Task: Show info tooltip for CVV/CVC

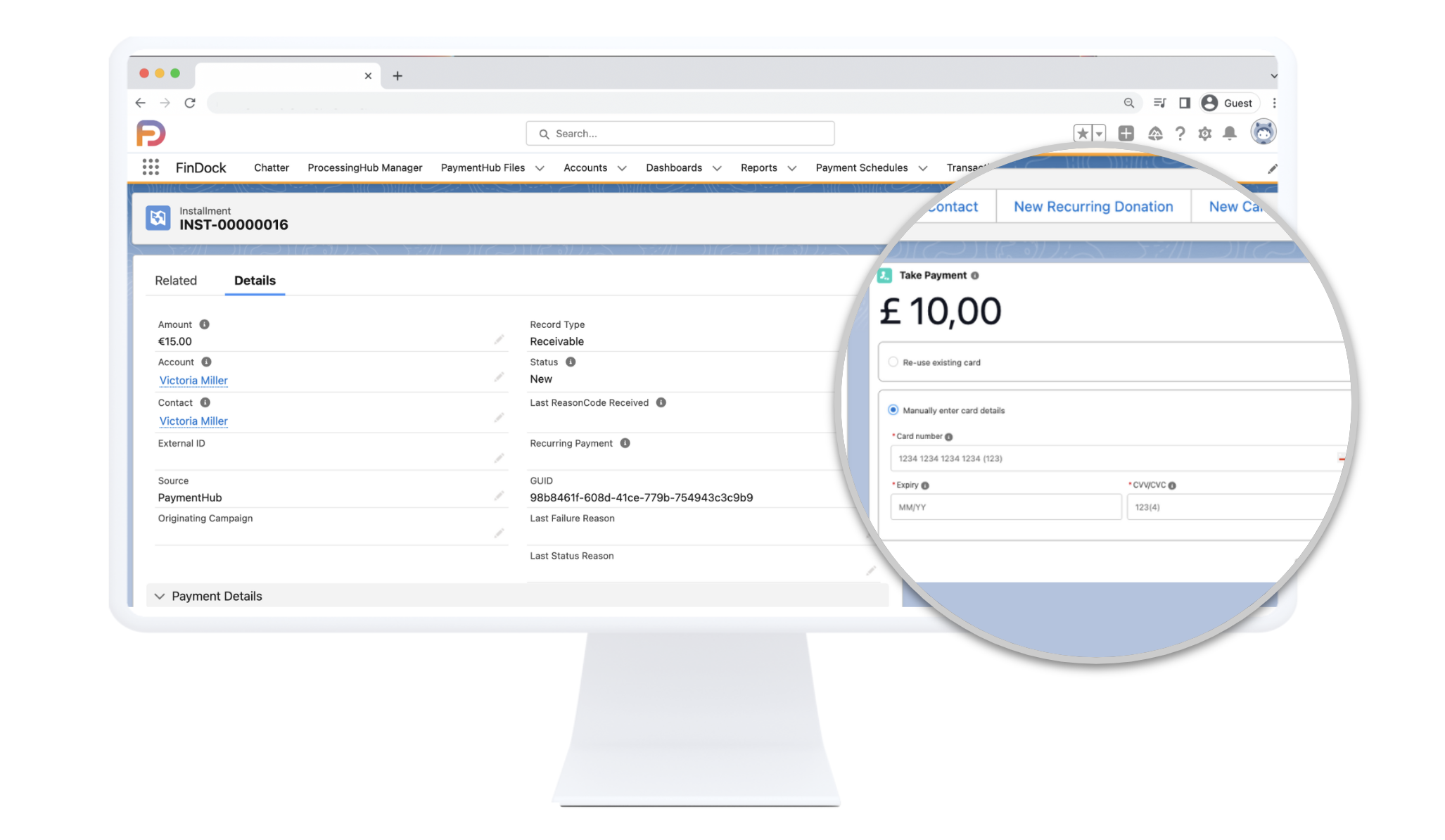Action: tap(1172, 485)
